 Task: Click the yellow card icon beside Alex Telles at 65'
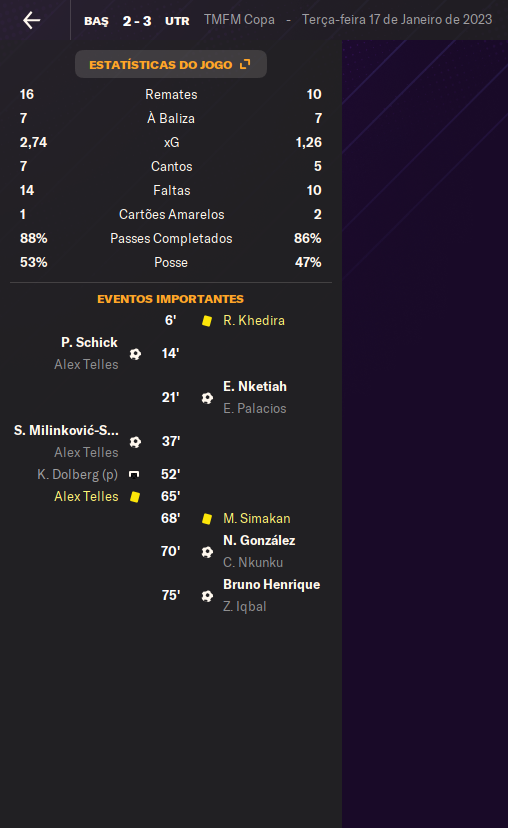pos(135,496)
